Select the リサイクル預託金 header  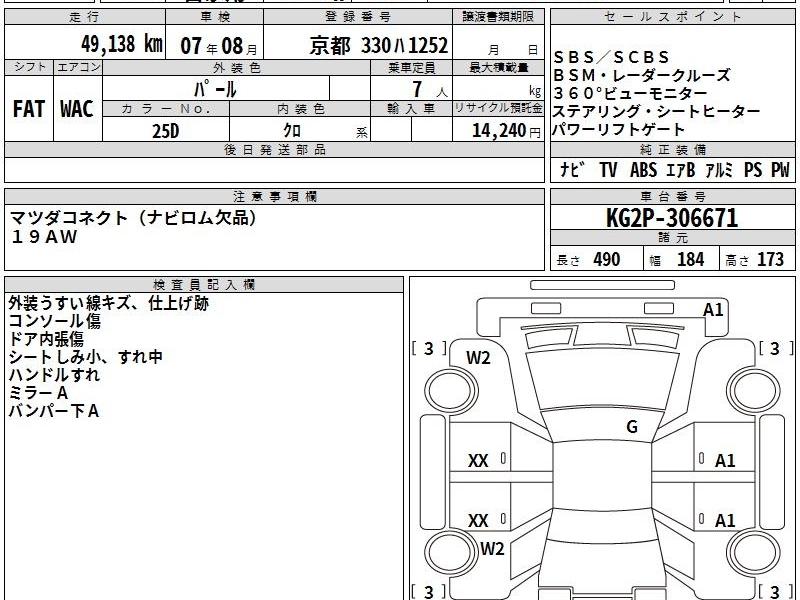point(498,108)
